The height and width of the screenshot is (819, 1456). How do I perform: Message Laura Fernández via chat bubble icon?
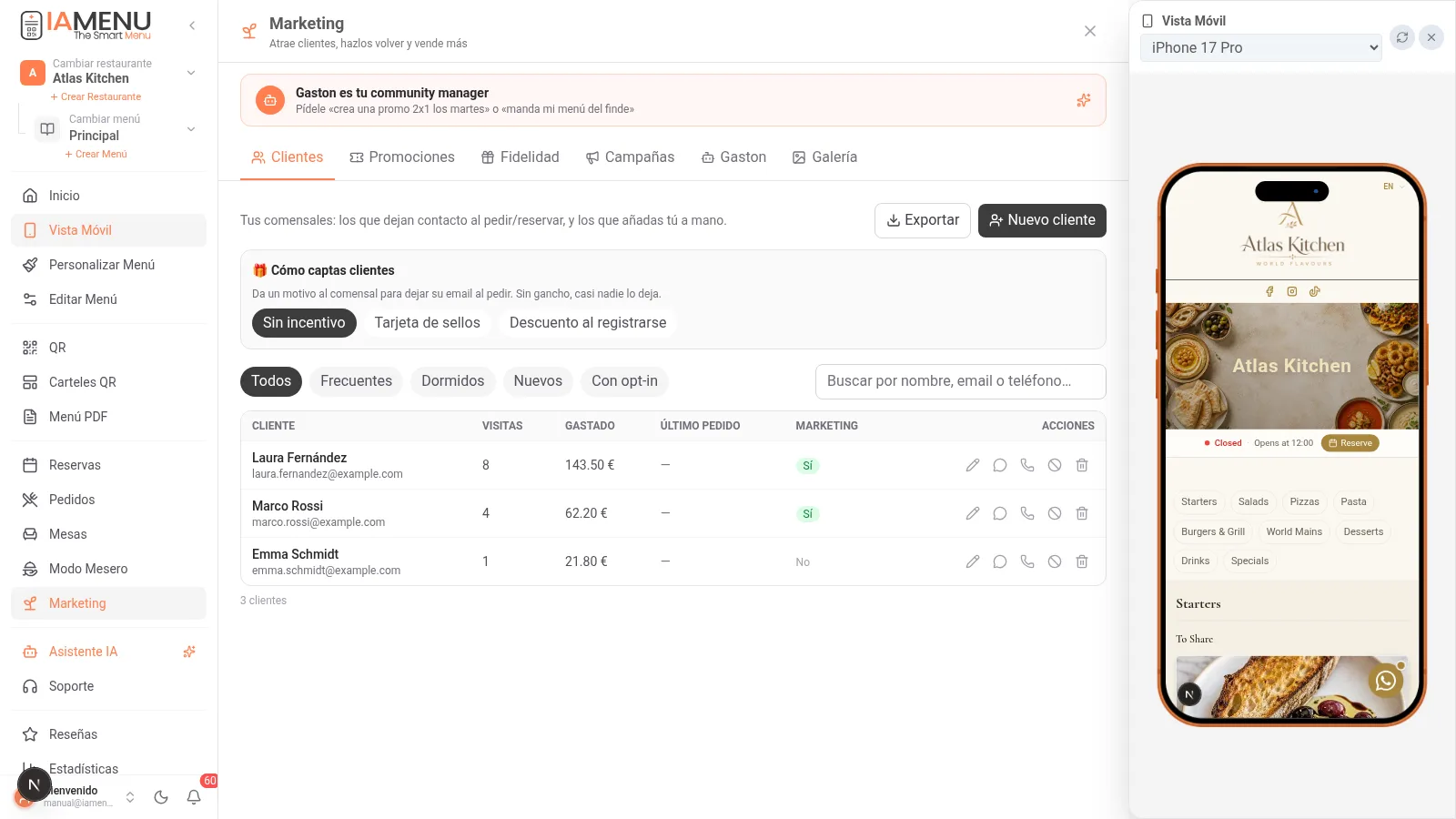tap(1000, 465)
